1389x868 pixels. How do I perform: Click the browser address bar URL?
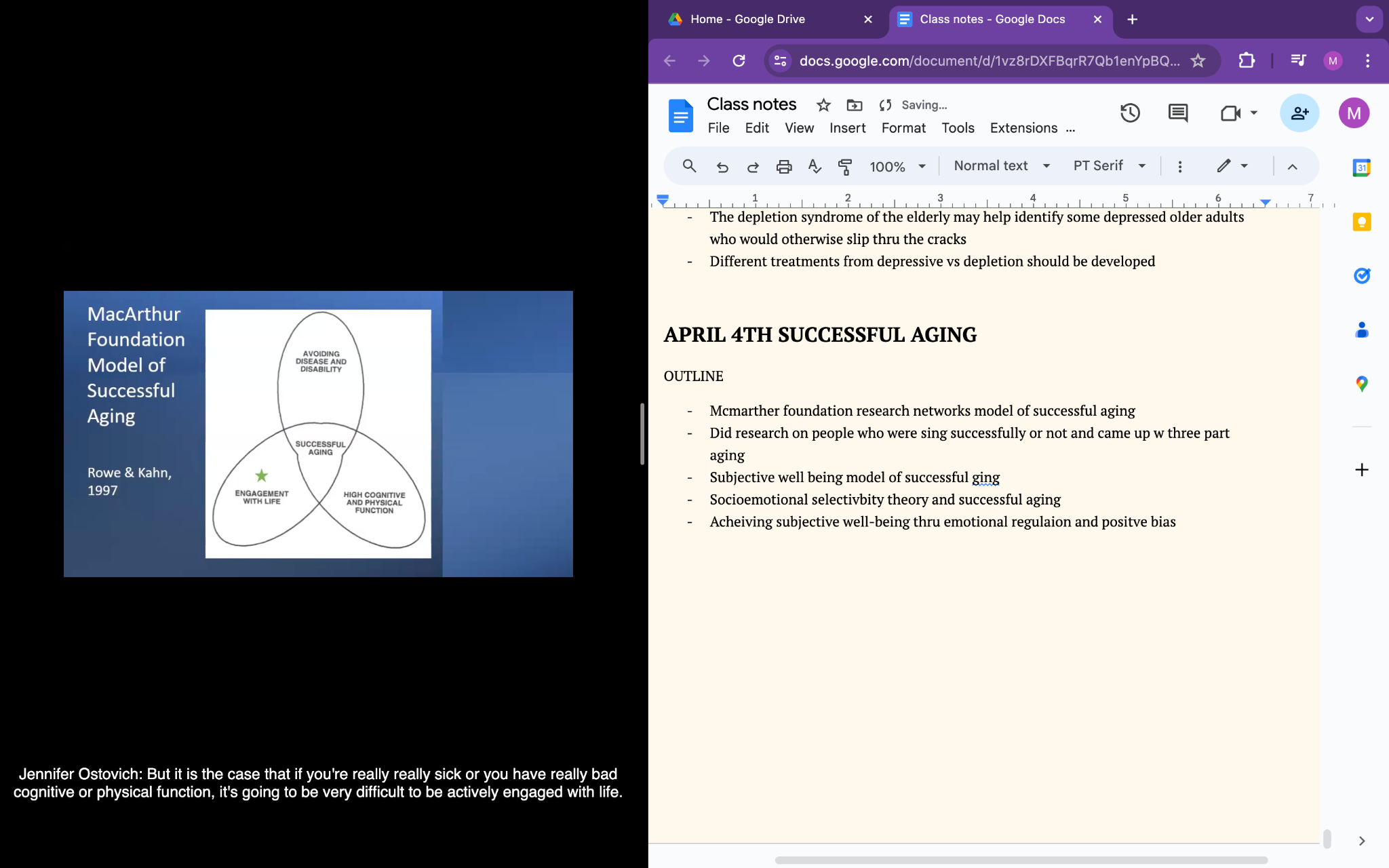[x=989, y=61]
